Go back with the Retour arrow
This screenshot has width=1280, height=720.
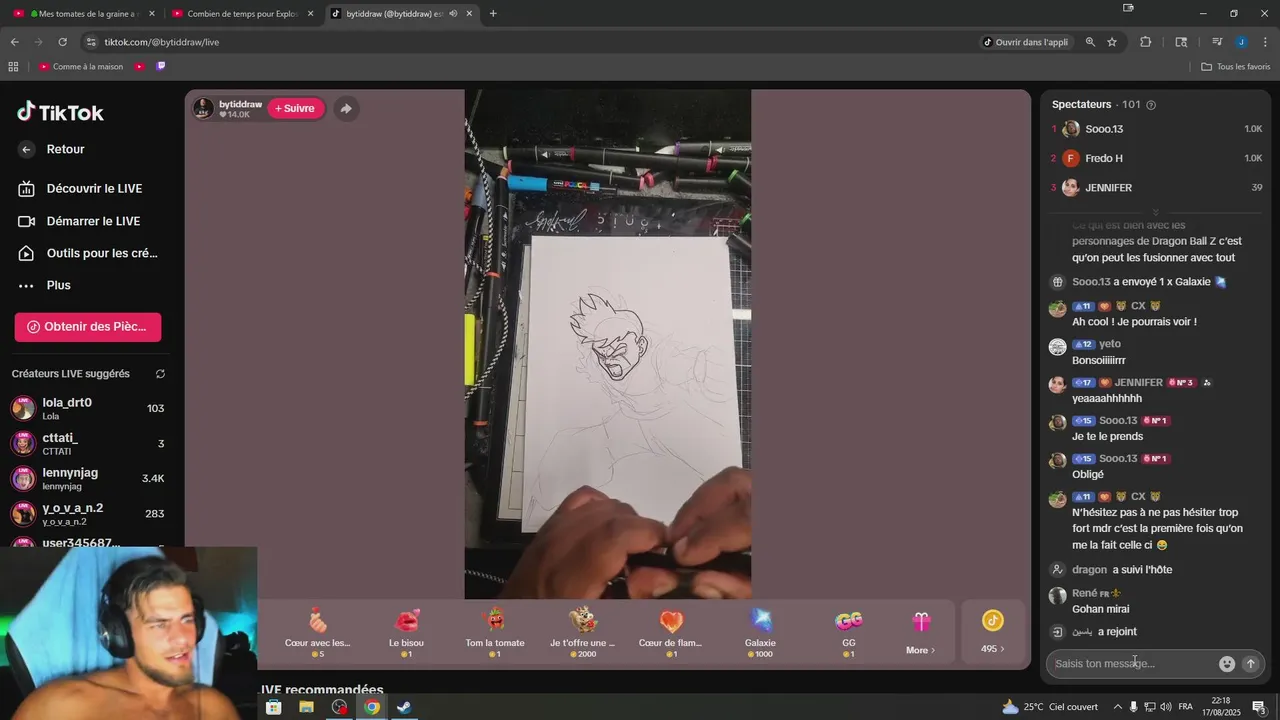(27, 149)
